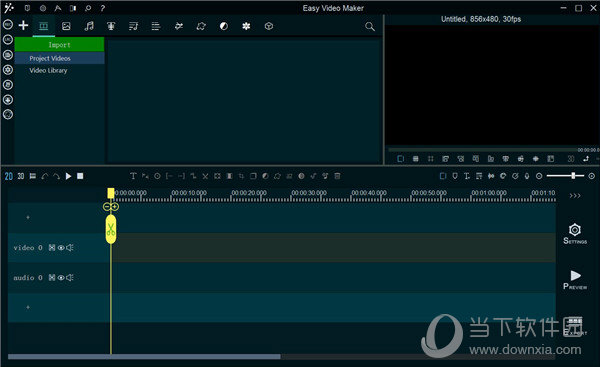Click the redo arrow in timeline toolbar
This screenshot has width=600, height=367.
56,176
